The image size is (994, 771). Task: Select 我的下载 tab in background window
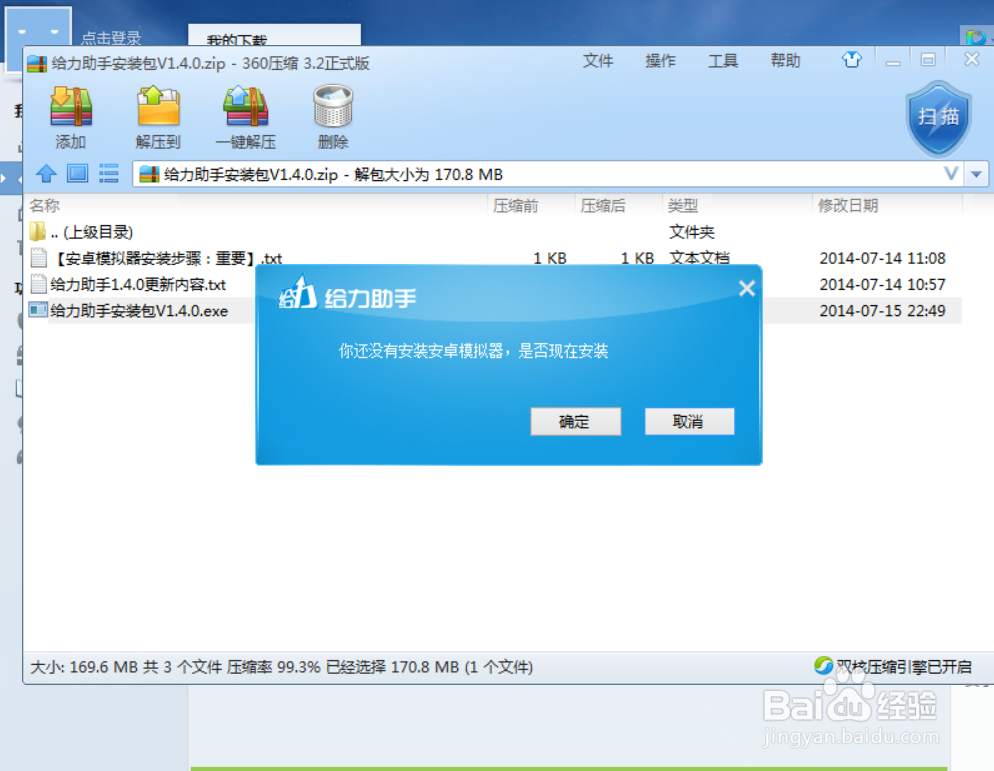coord(274,35)
